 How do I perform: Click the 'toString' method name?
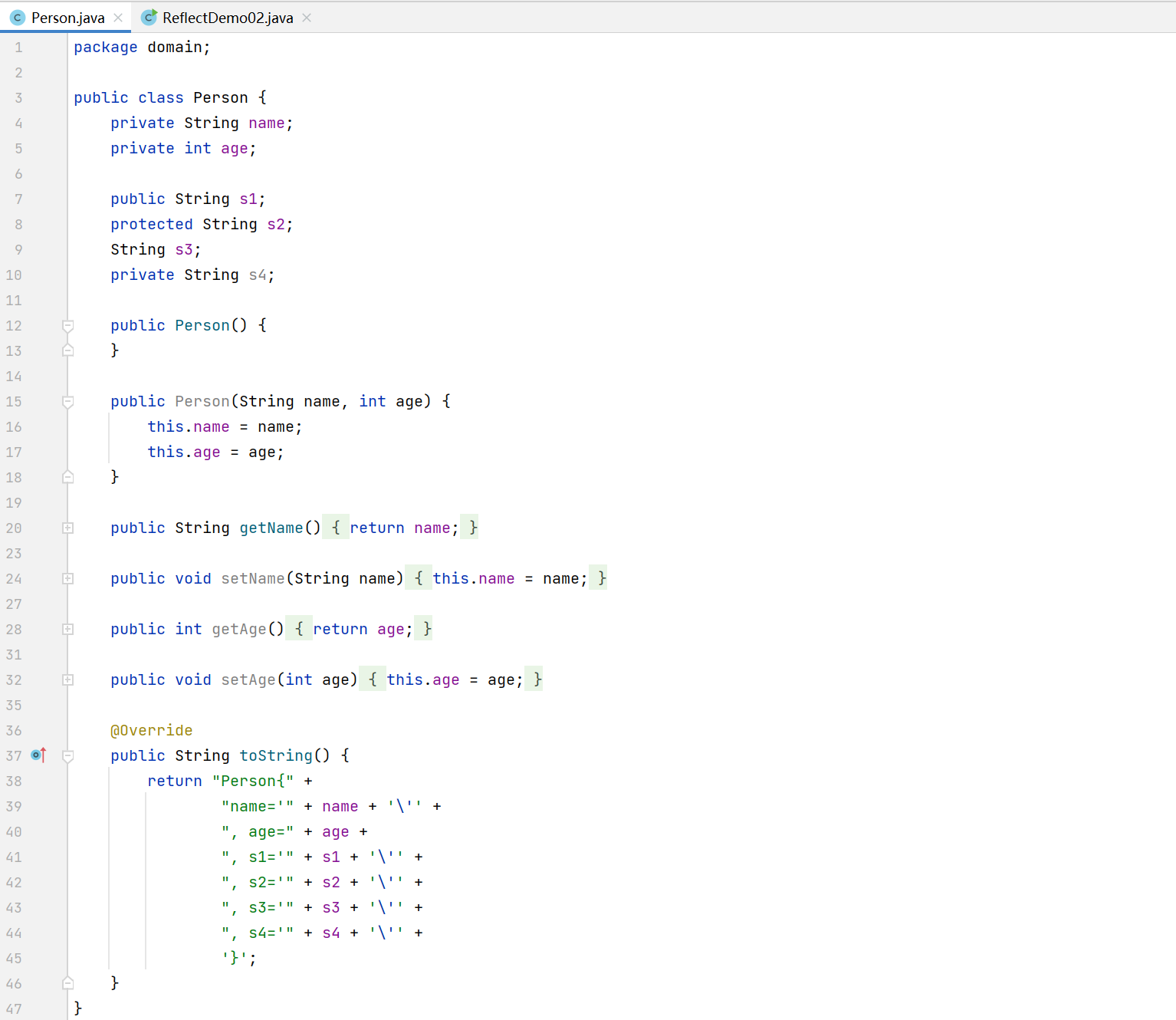tap(276, 755)
